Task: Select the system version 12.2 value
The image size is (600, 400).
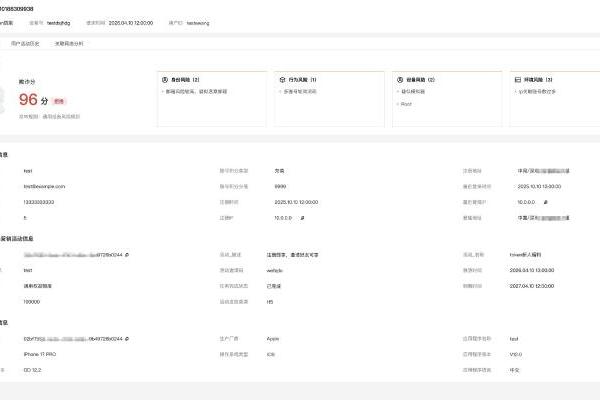Action: coord(33,370)
